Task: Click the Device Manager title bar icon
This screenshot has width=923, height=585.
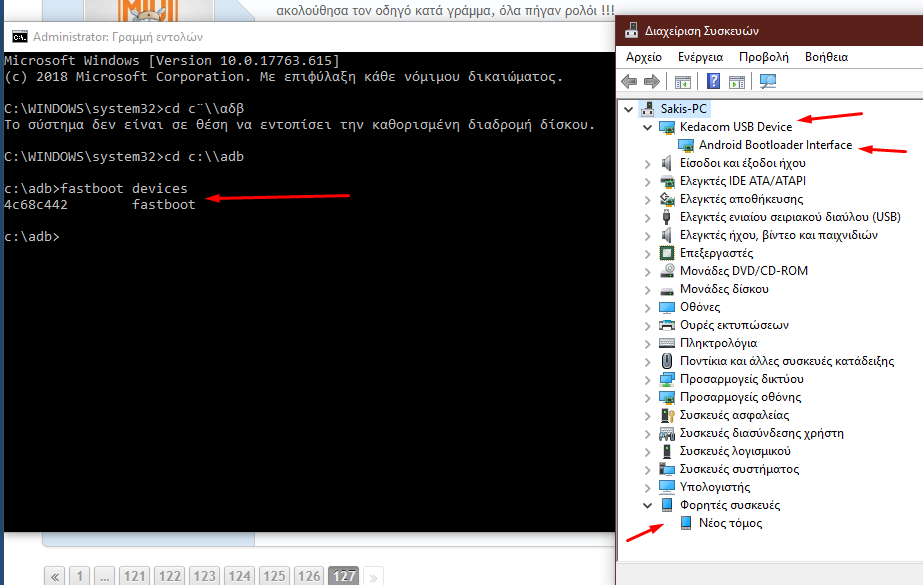Action: click(632, 30)
